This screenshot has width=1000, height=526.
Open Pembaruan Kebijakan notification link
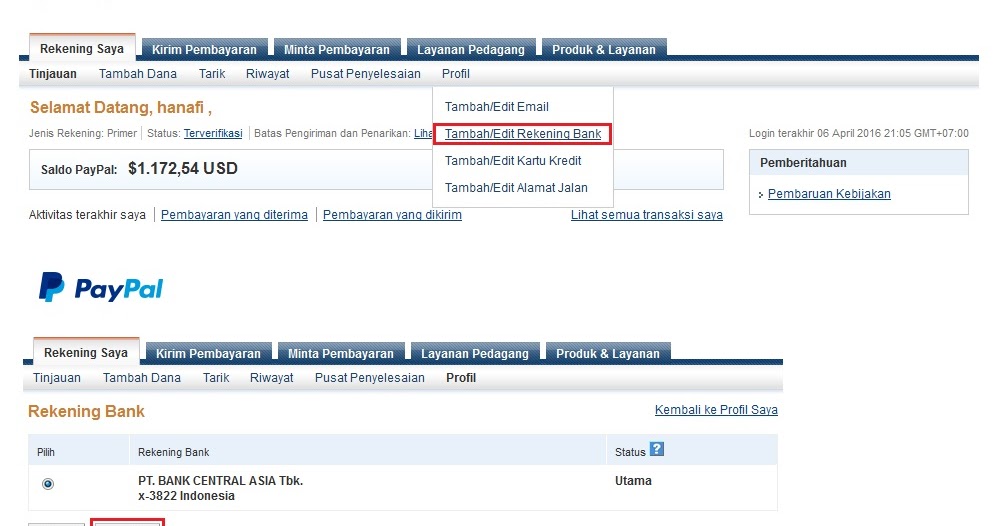point(829,194)
